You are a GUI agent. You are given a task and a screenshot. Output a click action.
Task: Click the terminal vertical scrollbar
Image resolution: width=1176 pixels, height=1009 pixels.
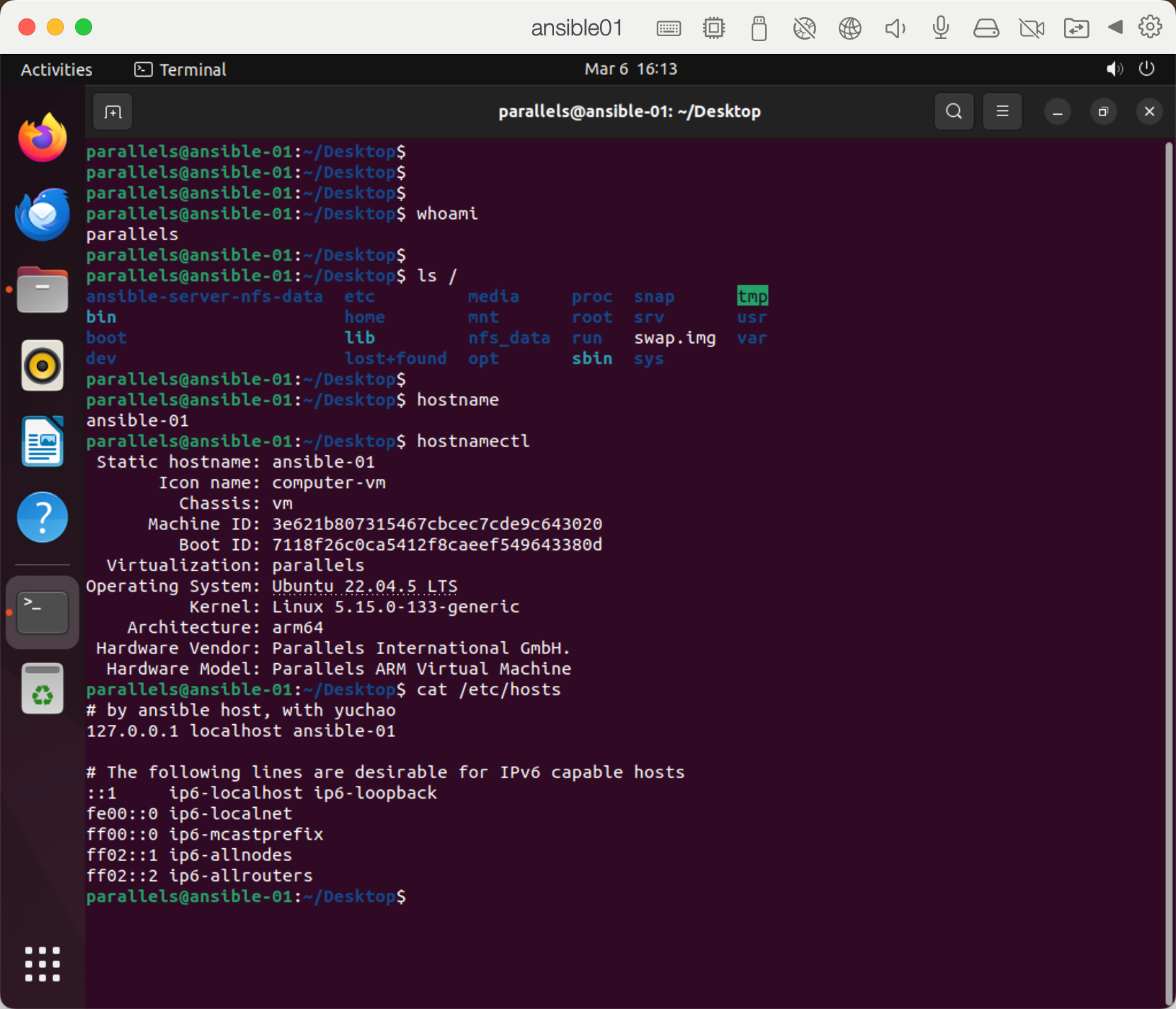point(1169,567)
